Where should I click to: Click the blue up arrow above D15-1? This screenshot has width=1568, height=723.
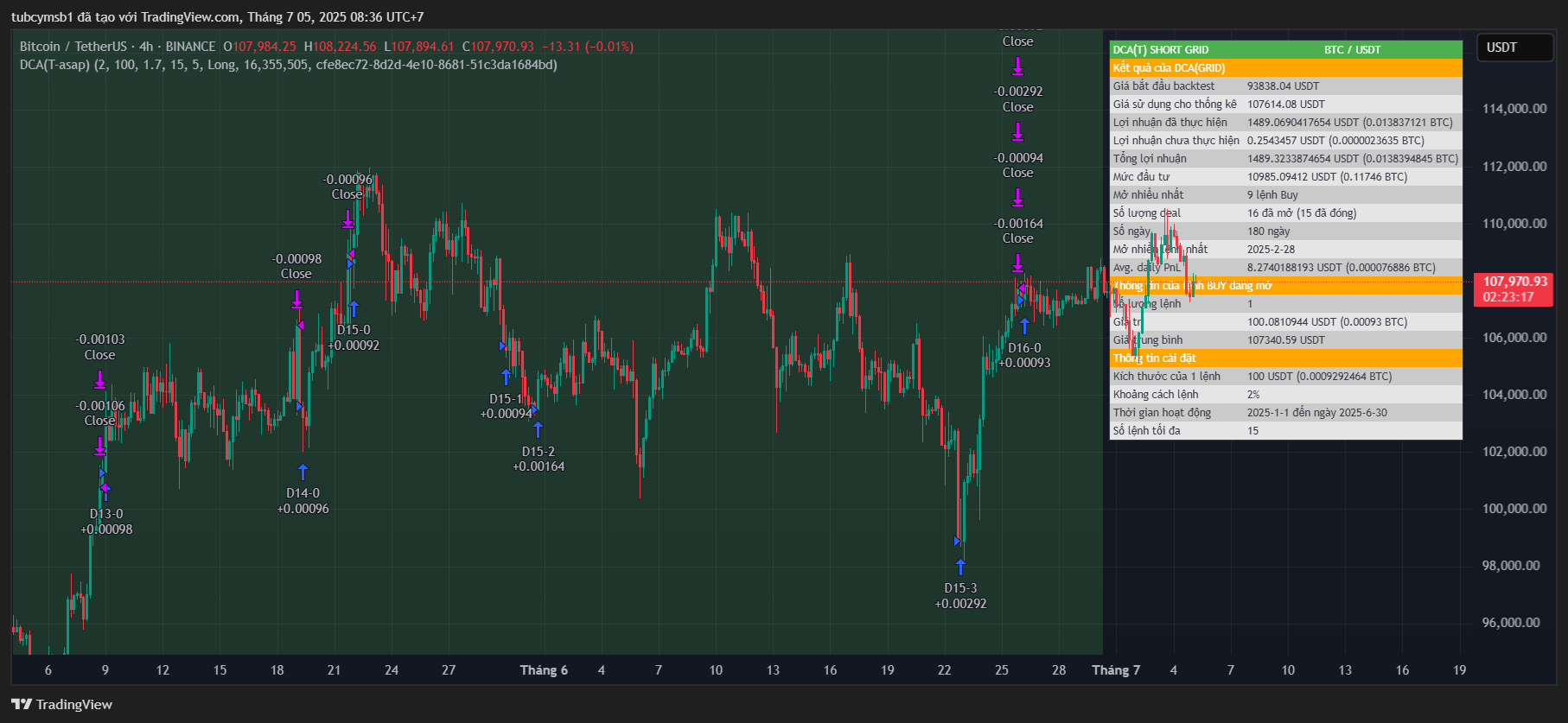(506, 377)
